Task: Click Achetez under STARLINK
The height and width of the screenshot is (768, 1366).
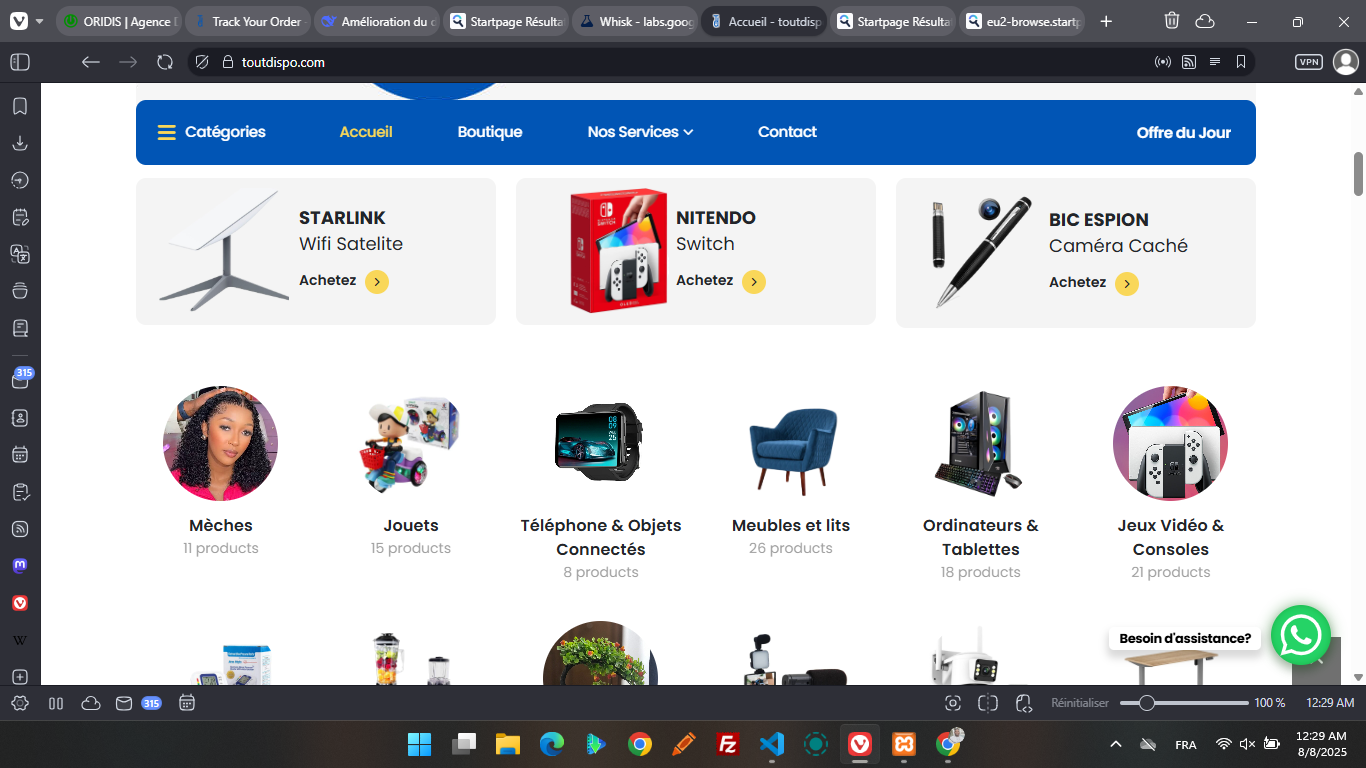Action: [343, 281]
